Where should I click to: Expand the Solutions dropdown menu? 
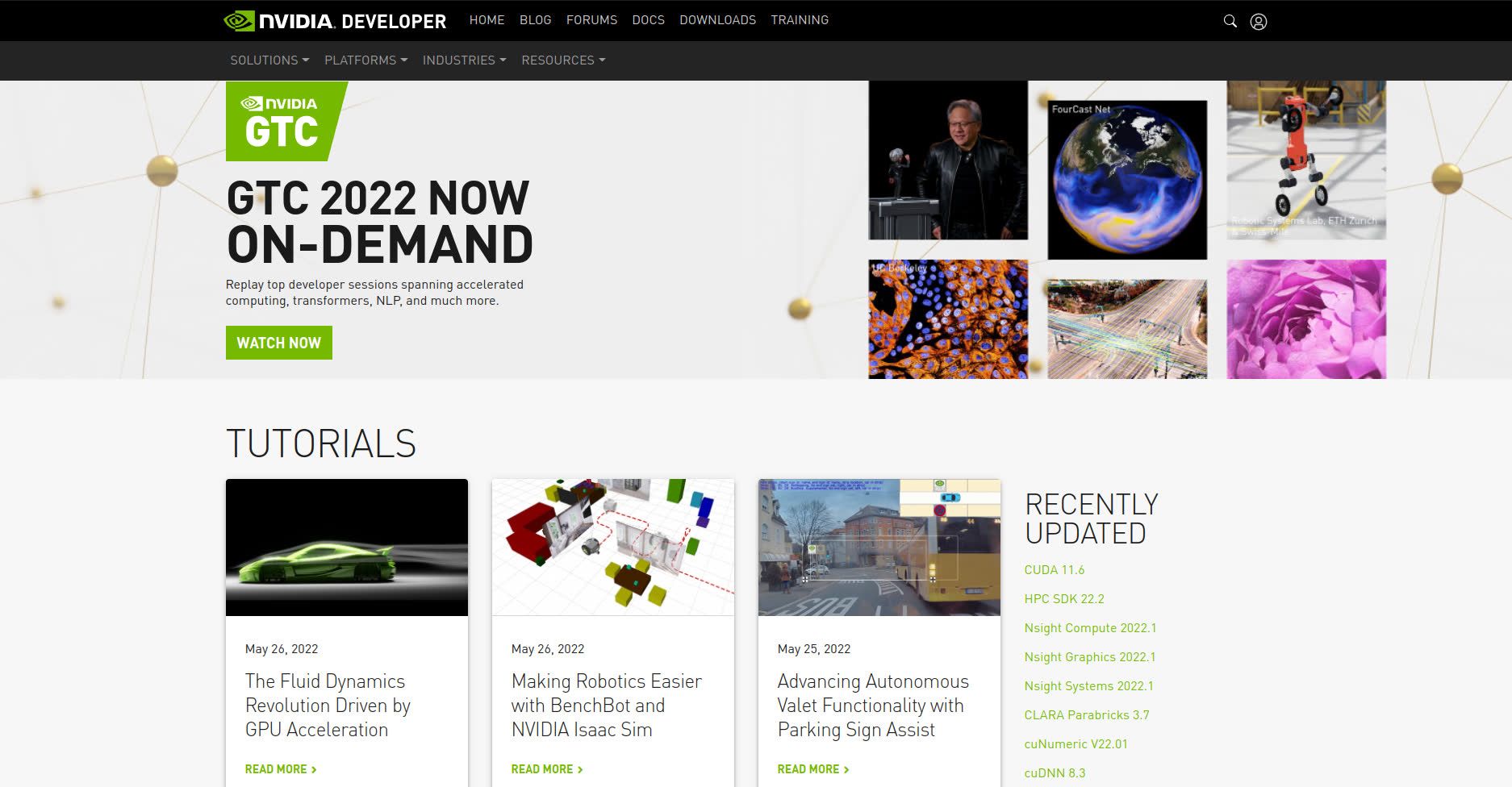(x=269, y=60)
